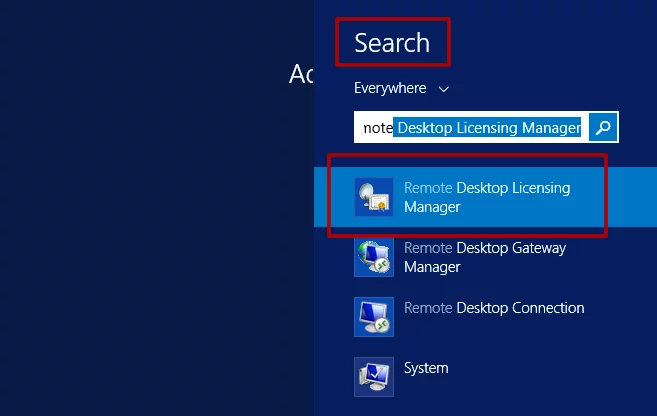Place cursor on typed 'note' text in the search box
Image resolution: width=657 pixels, height=416 pixels.
point(377,128)
